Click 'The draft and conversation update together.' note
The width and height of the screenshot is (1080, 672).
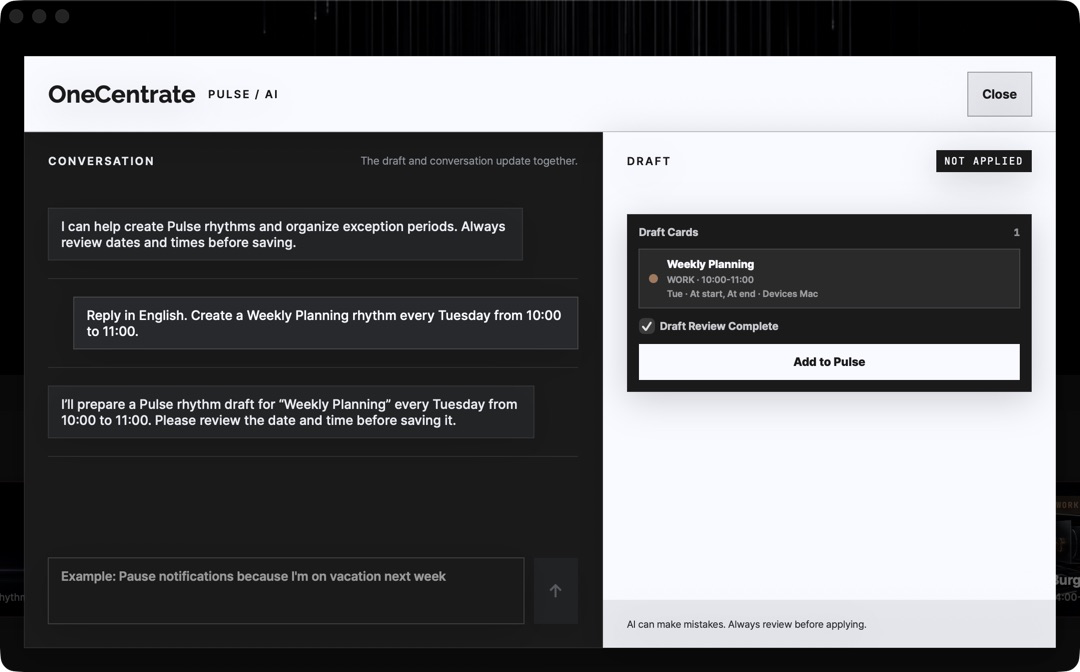[468, 161]
